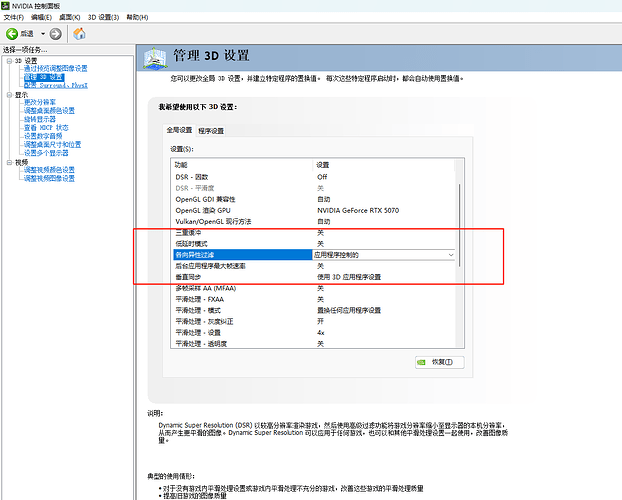622x500 pixels.
Task: Open the 3D 设置(3) menu
Action: (x=103, y=17)
